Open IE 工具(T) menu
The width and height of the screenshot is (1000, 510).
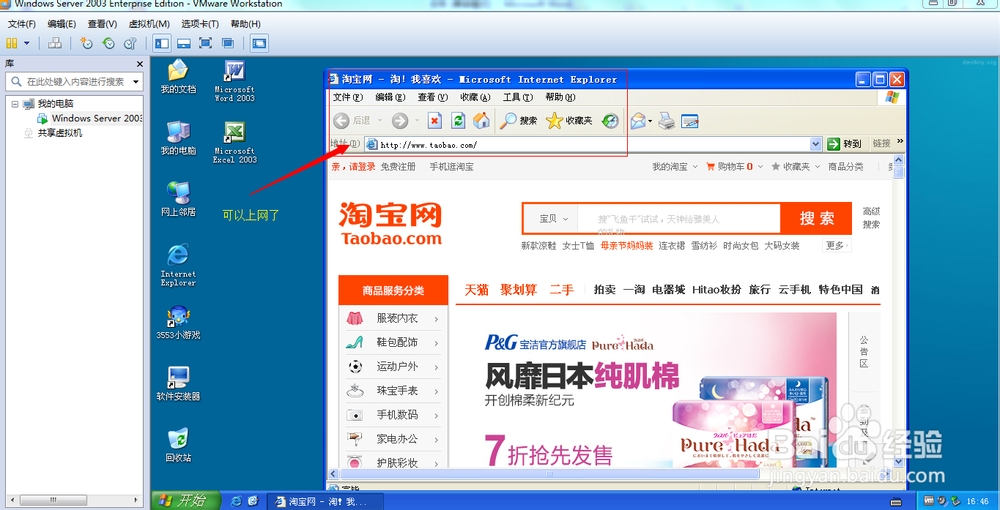click(x=517, y=98)
